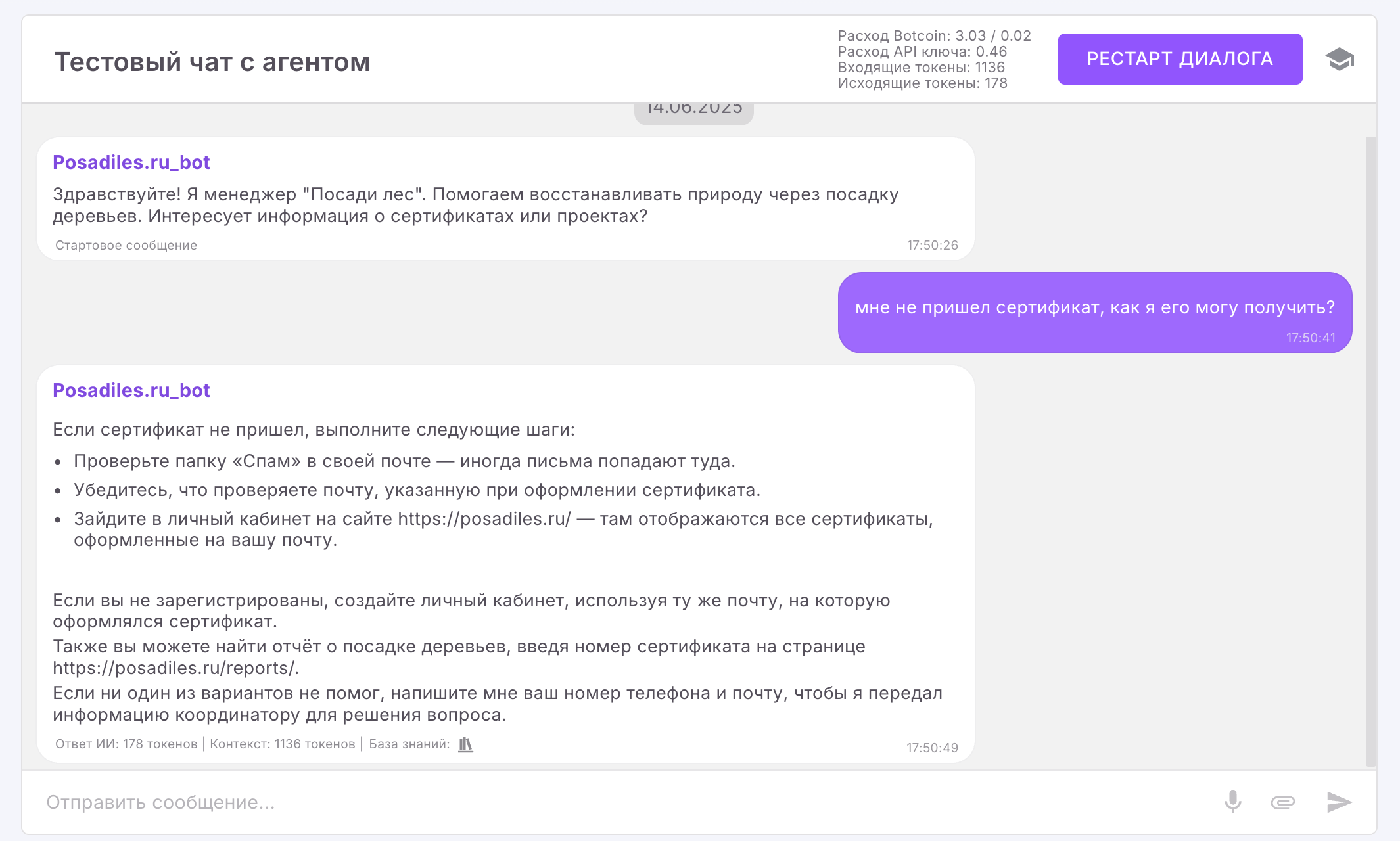This screenshot has height=841, width=1400.
Task: Click the chat vertical scrollbar
Action: 1370,447
